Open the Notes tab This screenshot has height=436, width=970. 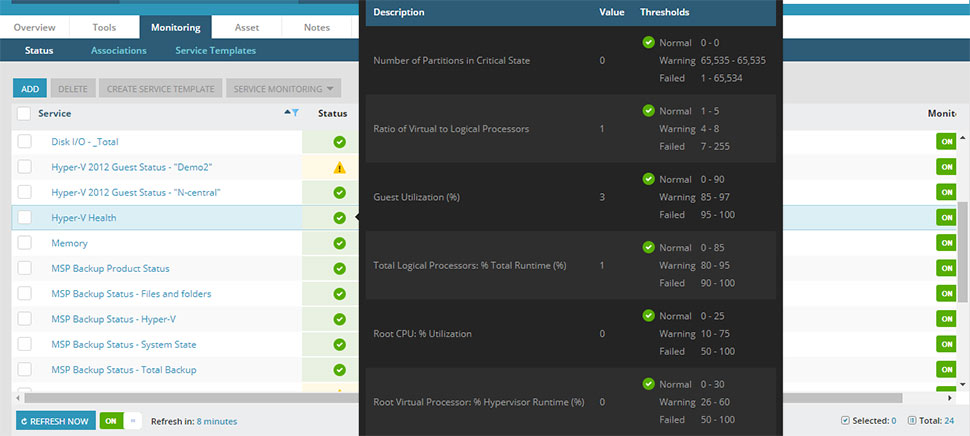pos(317,27)
